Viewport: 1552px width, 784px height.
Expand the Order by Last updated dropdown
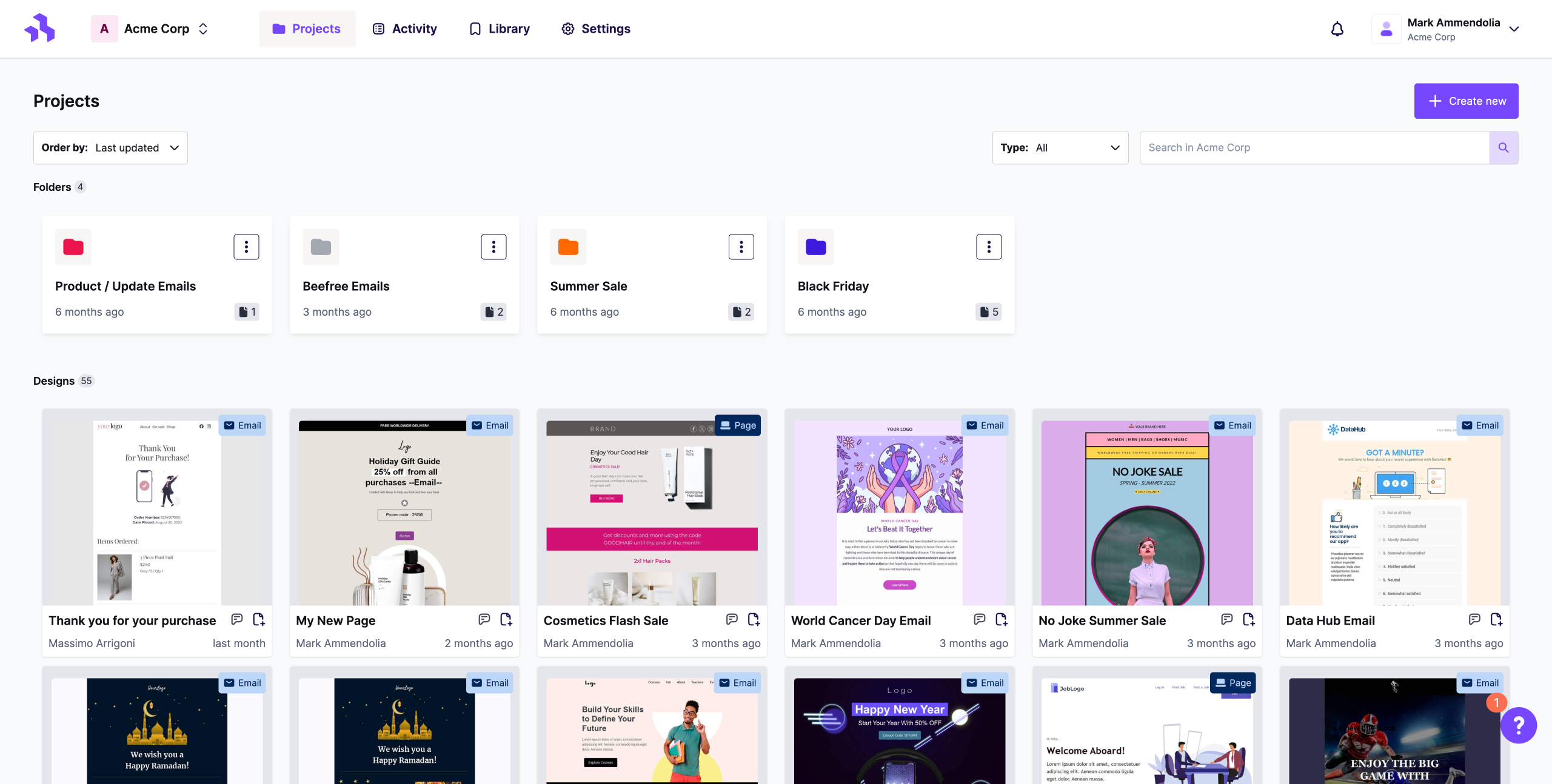[110, 148]
